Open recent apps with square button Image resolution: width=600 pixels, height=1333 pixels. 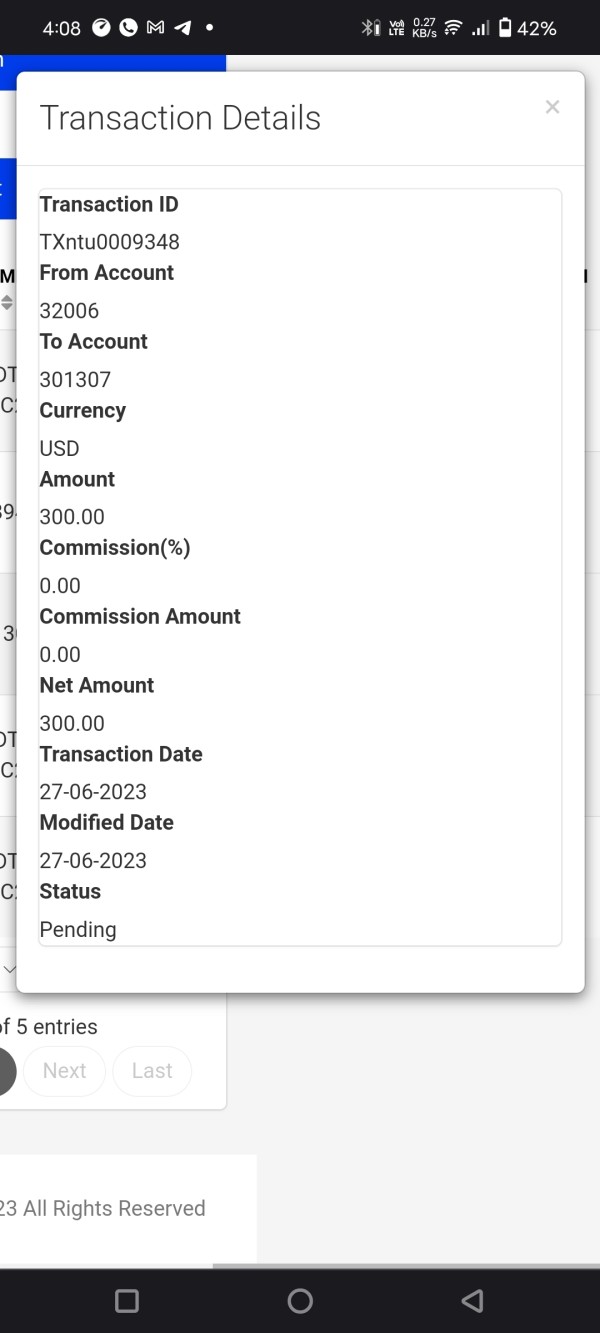(127, 1300)
